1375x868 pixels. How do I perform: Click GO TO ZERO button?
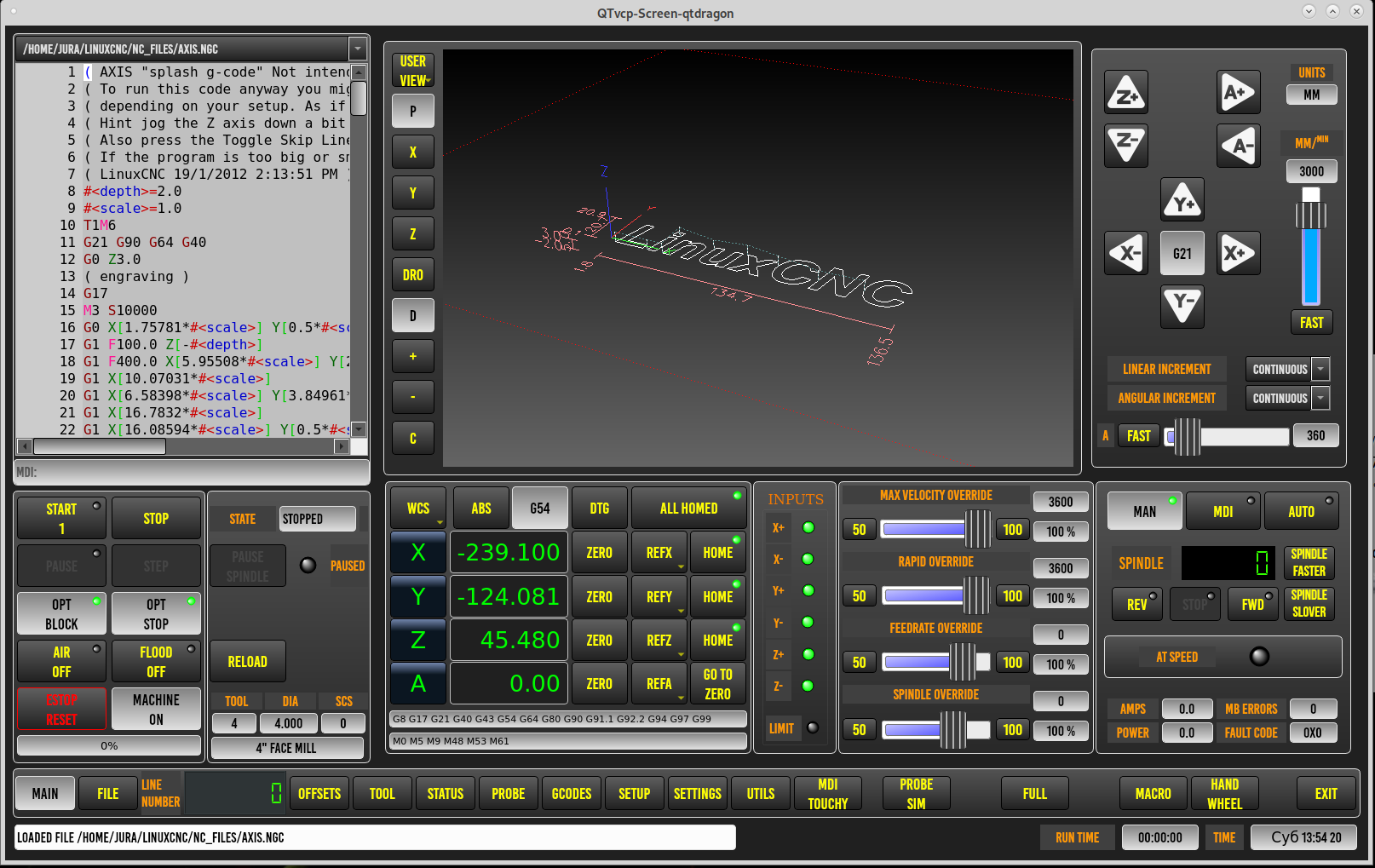pos(718,683)
